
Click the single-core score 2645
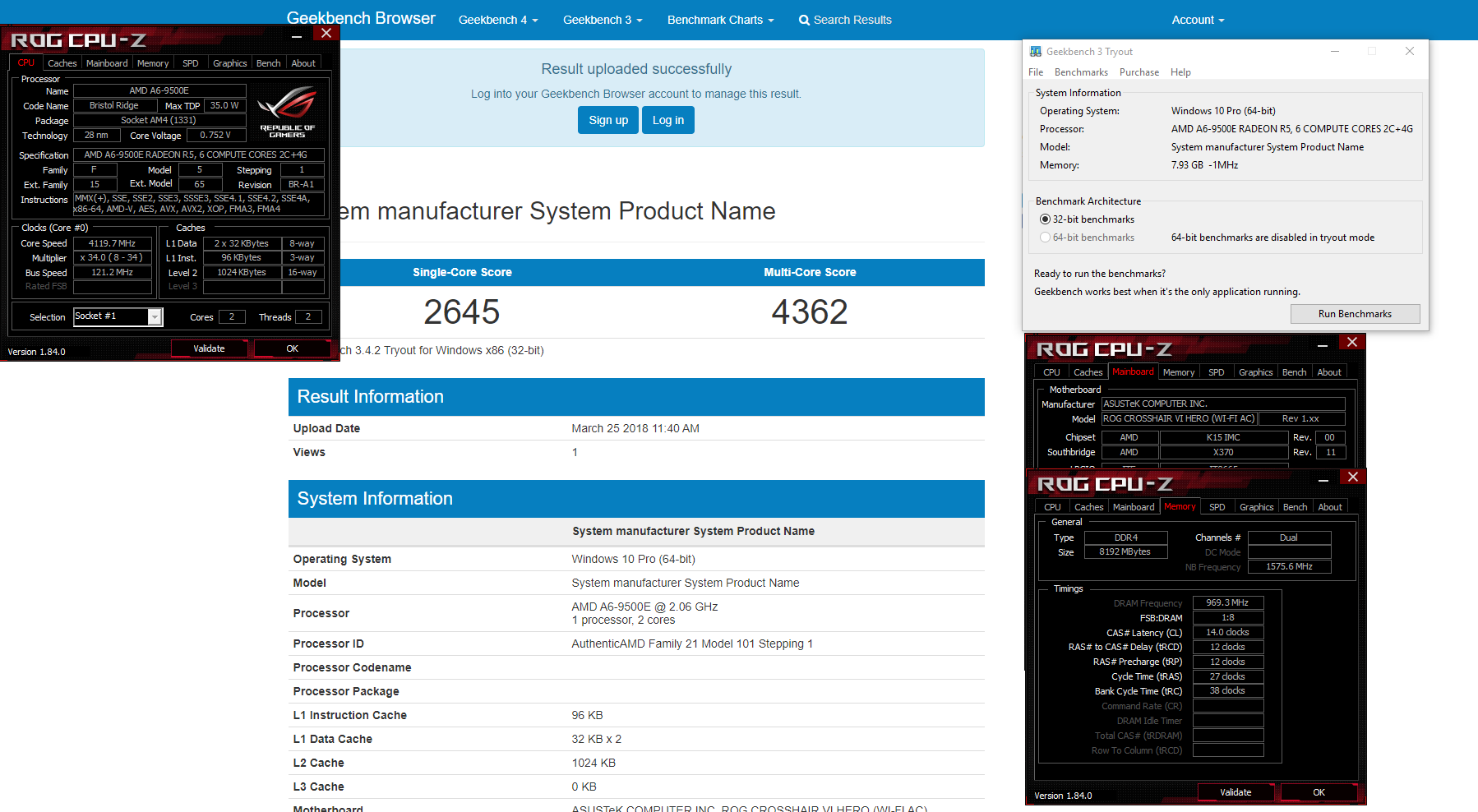click(462, 311)
